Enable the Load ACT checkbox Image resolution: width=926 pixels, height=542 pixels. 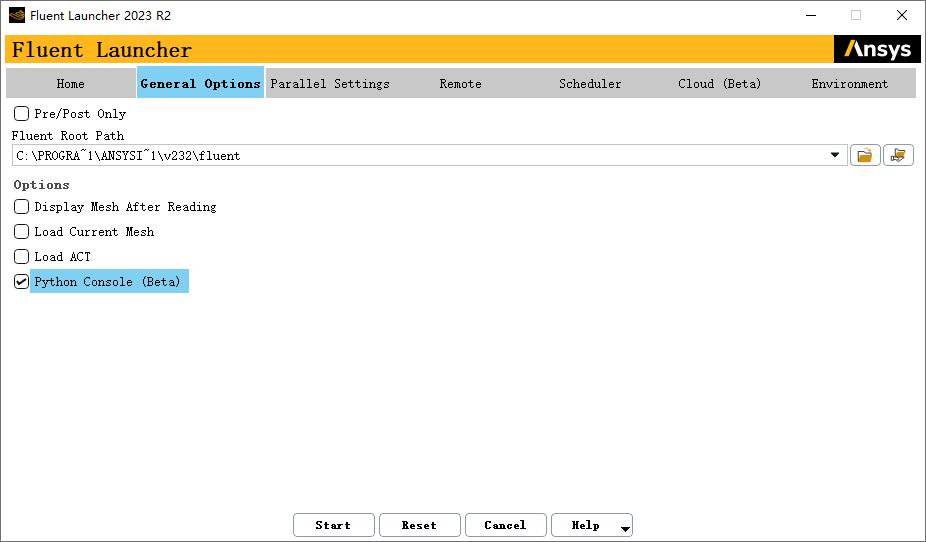click(x=21, y=256)
